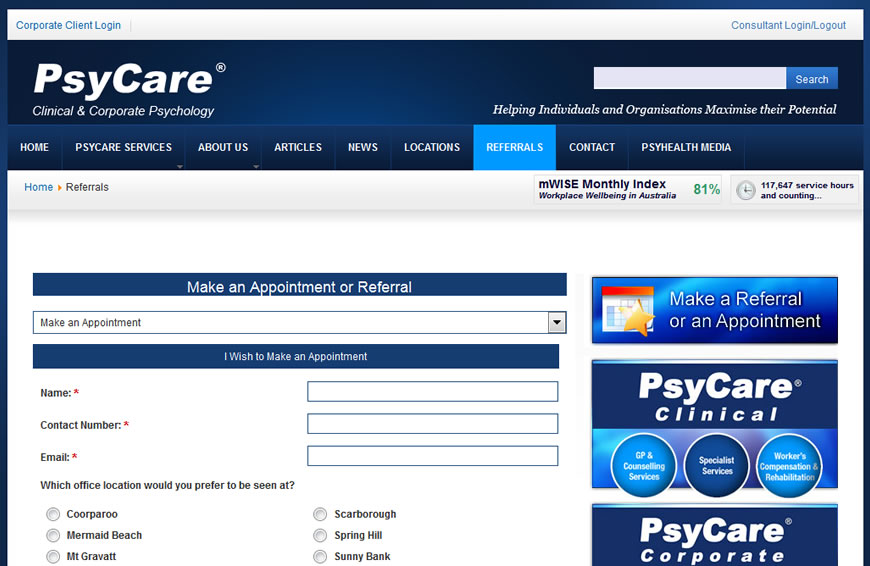Select Coorparoo office location

tap(53, 514)
